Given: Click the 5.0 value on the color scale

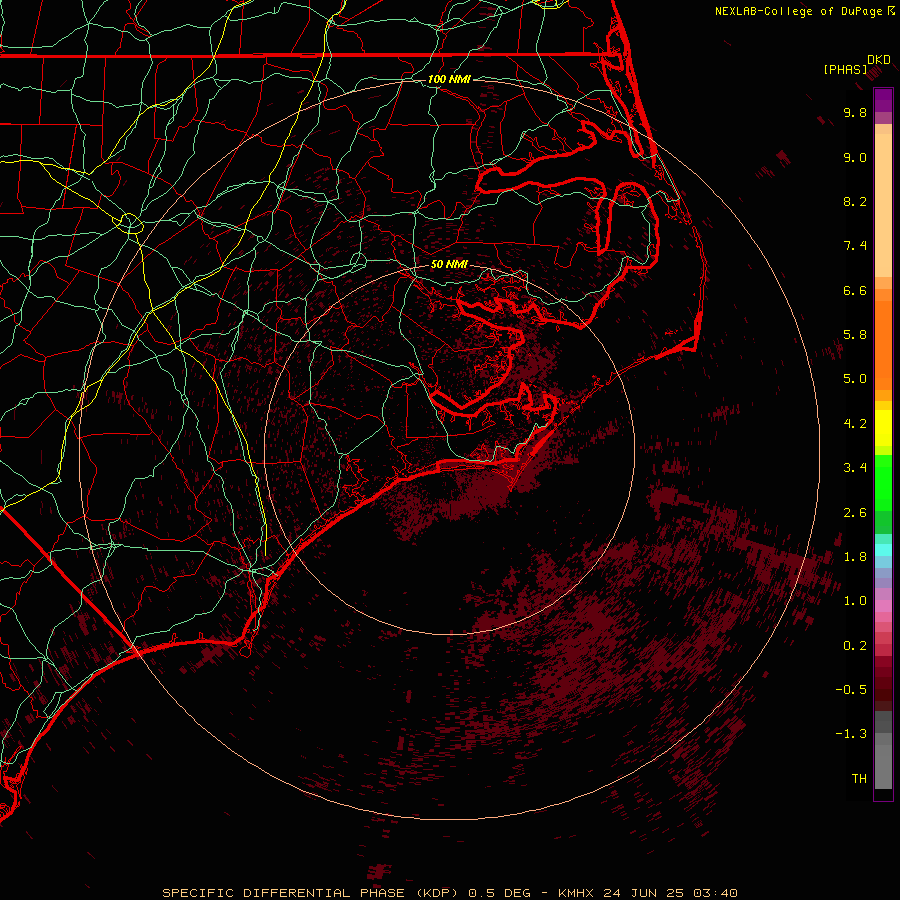Looking at the screenshot, I should point(855,379).
